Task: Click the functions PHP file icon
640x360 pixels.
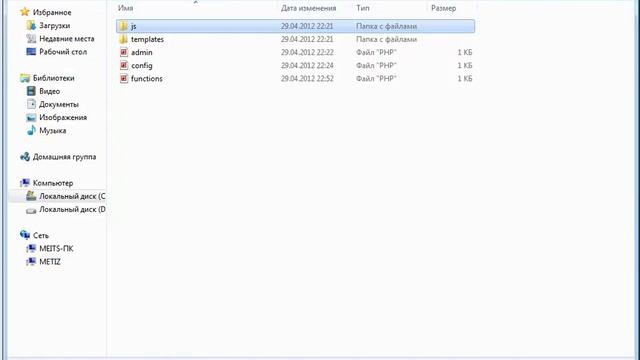Action: tap(124, 78)
